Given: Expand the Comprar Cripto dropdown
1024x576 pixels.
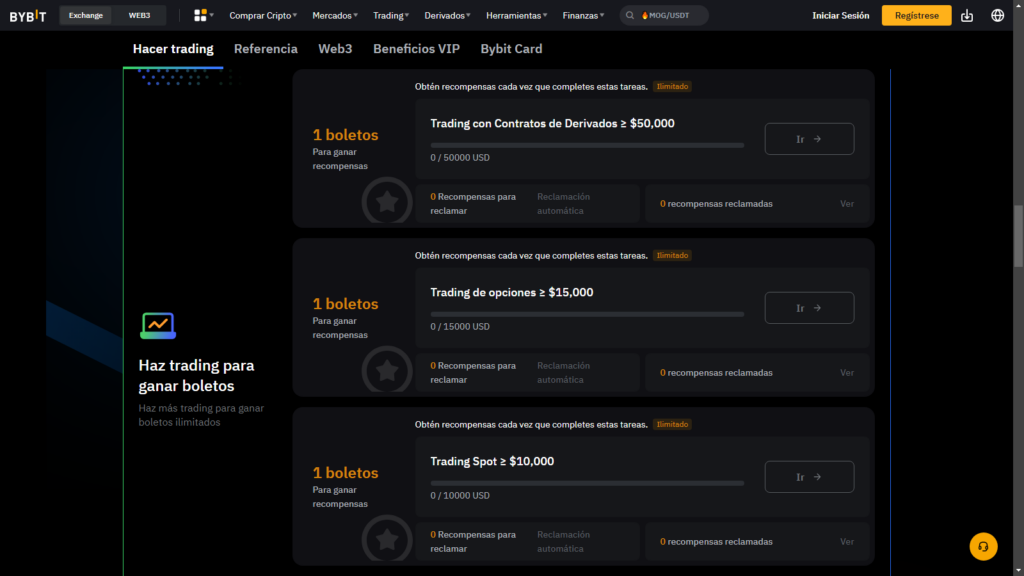Looking at the screenshot, I should [263, 15].
